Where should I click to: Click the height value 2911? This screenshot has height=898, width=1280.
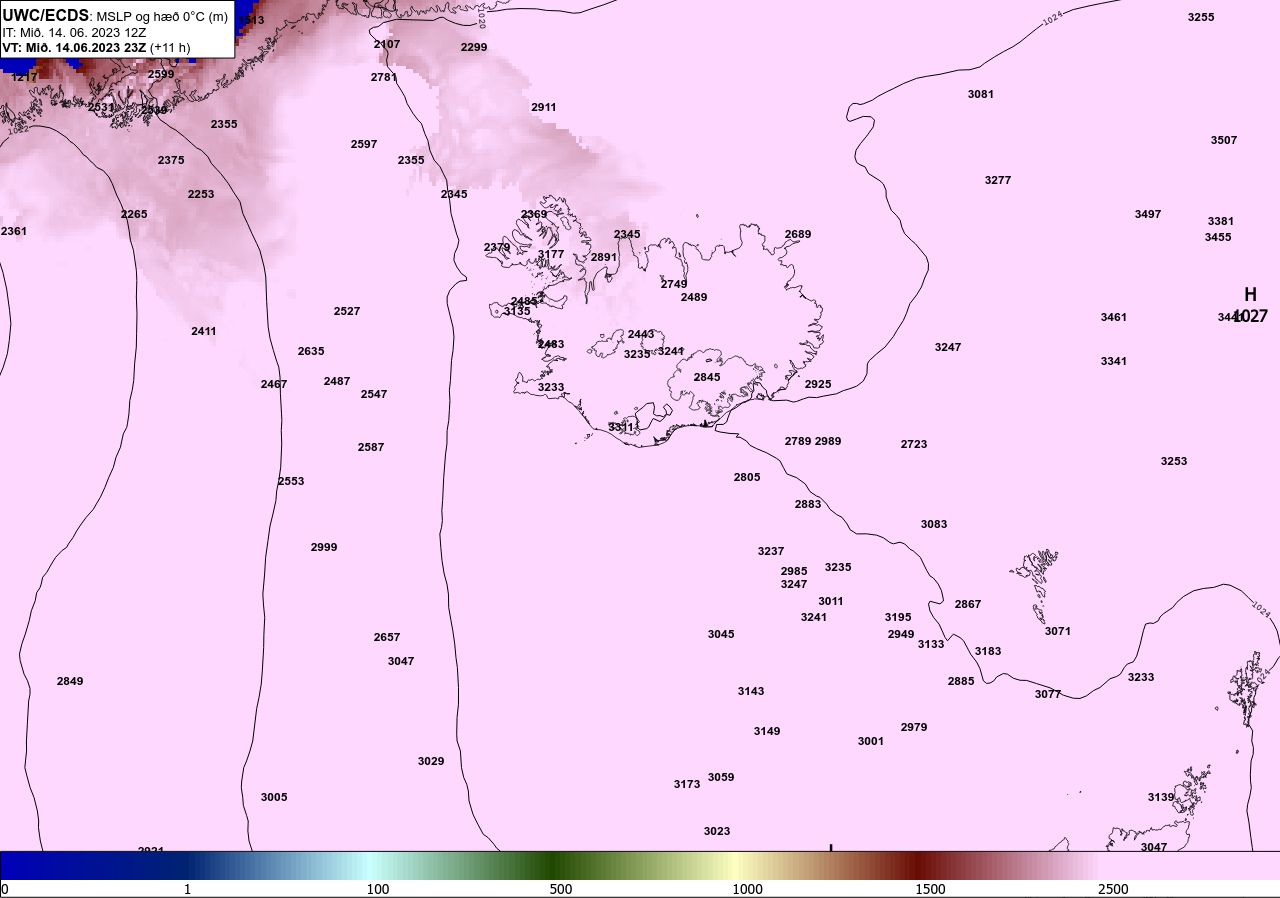click(544, 107)
